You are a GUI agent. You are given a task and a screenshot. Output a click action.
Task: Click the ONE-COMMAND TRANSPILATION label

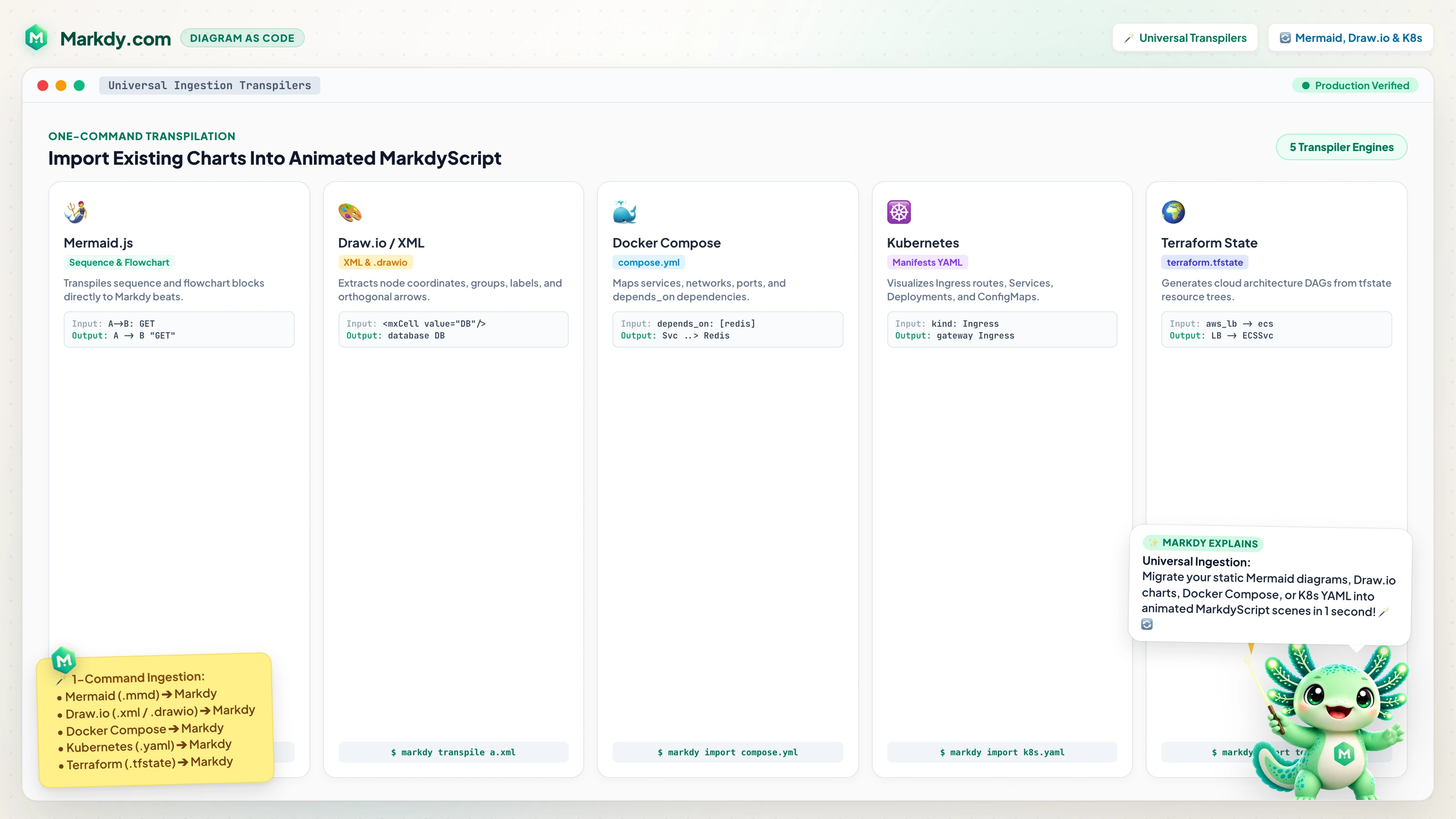point(142,136)
